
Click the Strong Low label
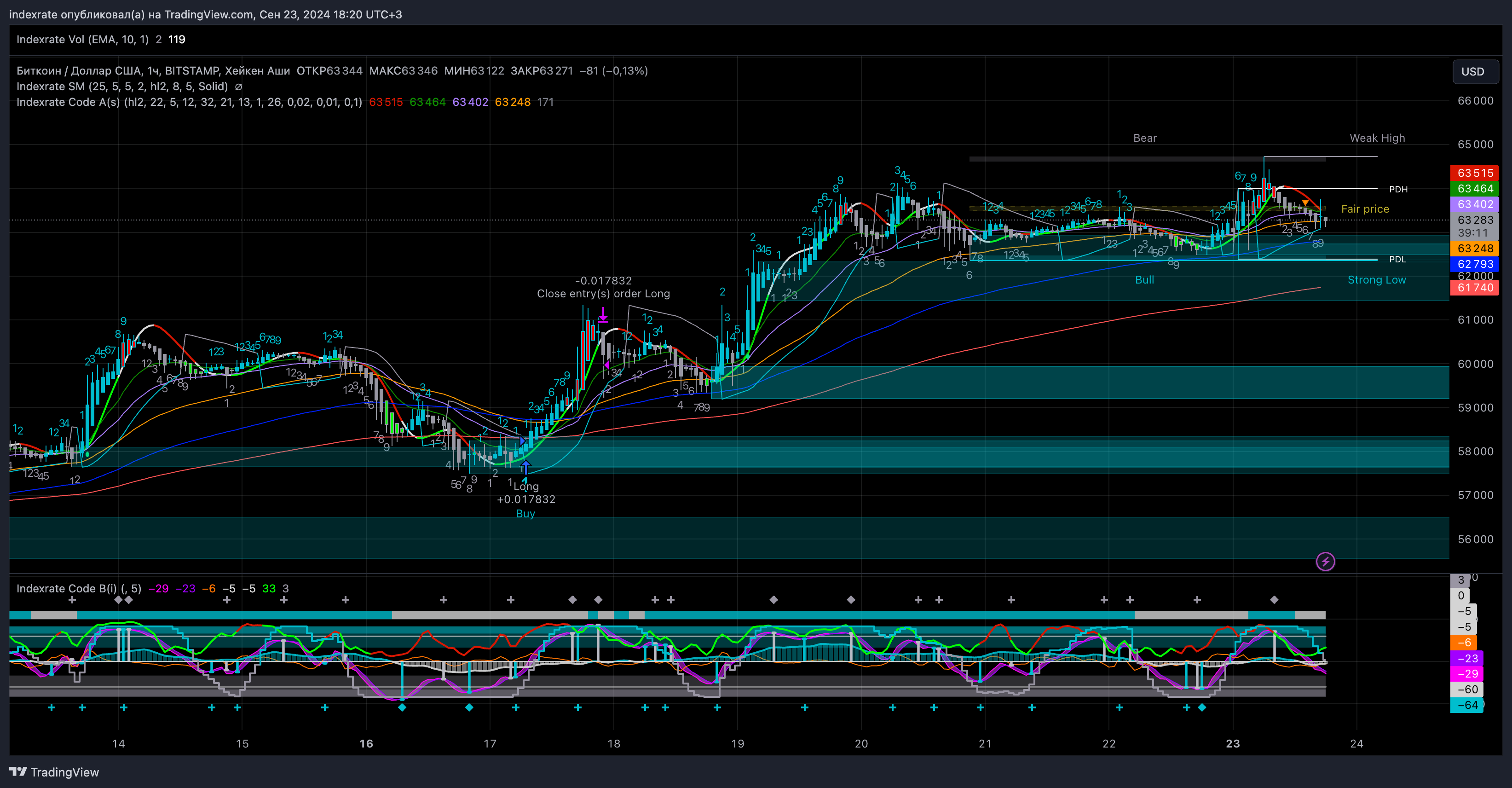tap(1376, 280)
